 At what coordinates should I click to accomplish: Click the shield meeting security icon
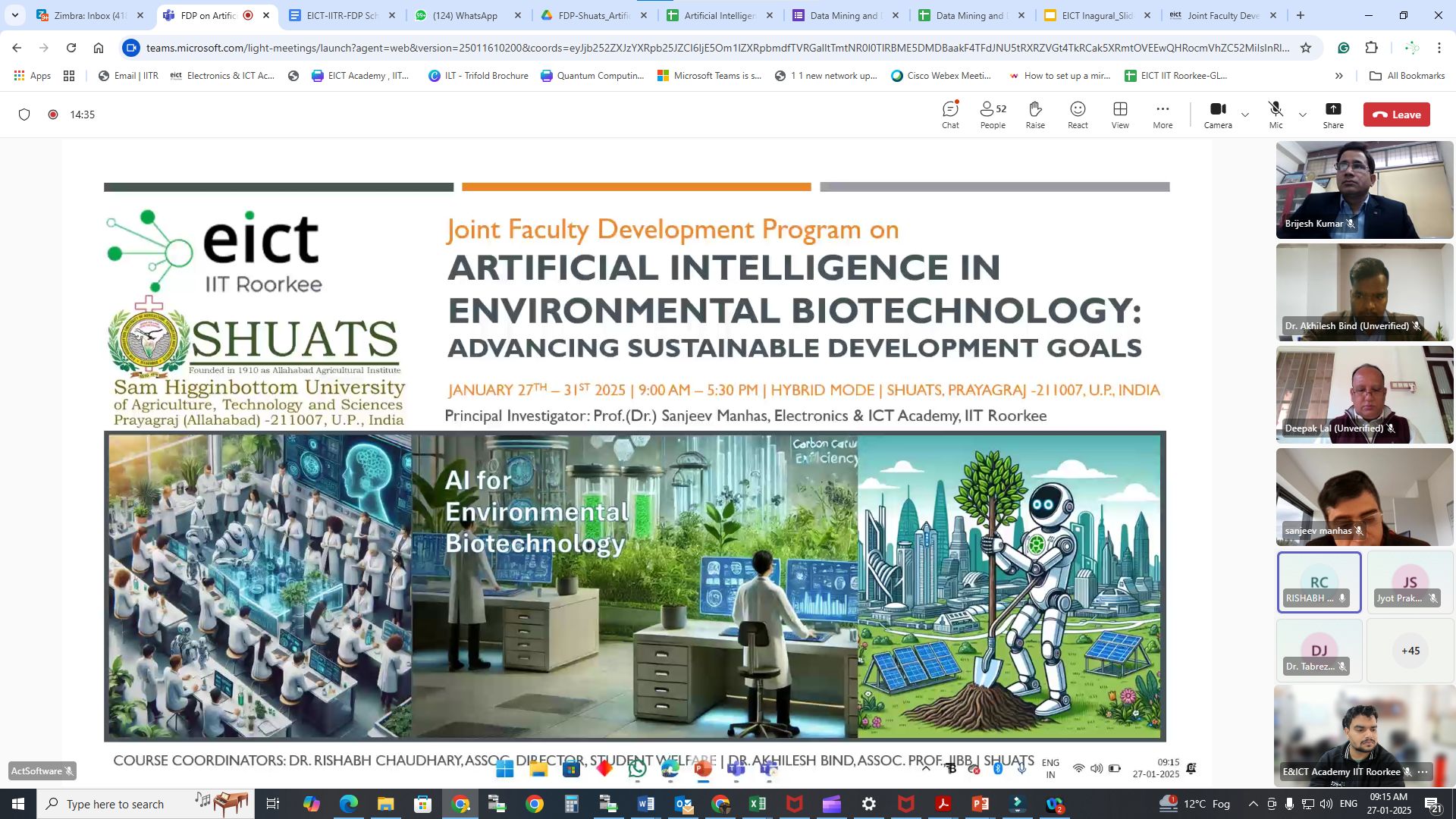pos(24,115)
